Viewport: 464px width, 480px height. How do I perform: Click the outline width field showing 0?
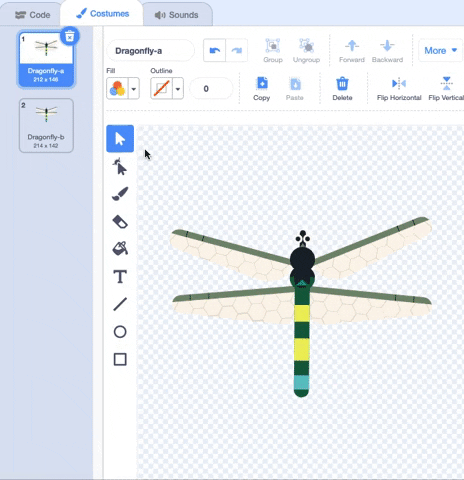[211, 89]
